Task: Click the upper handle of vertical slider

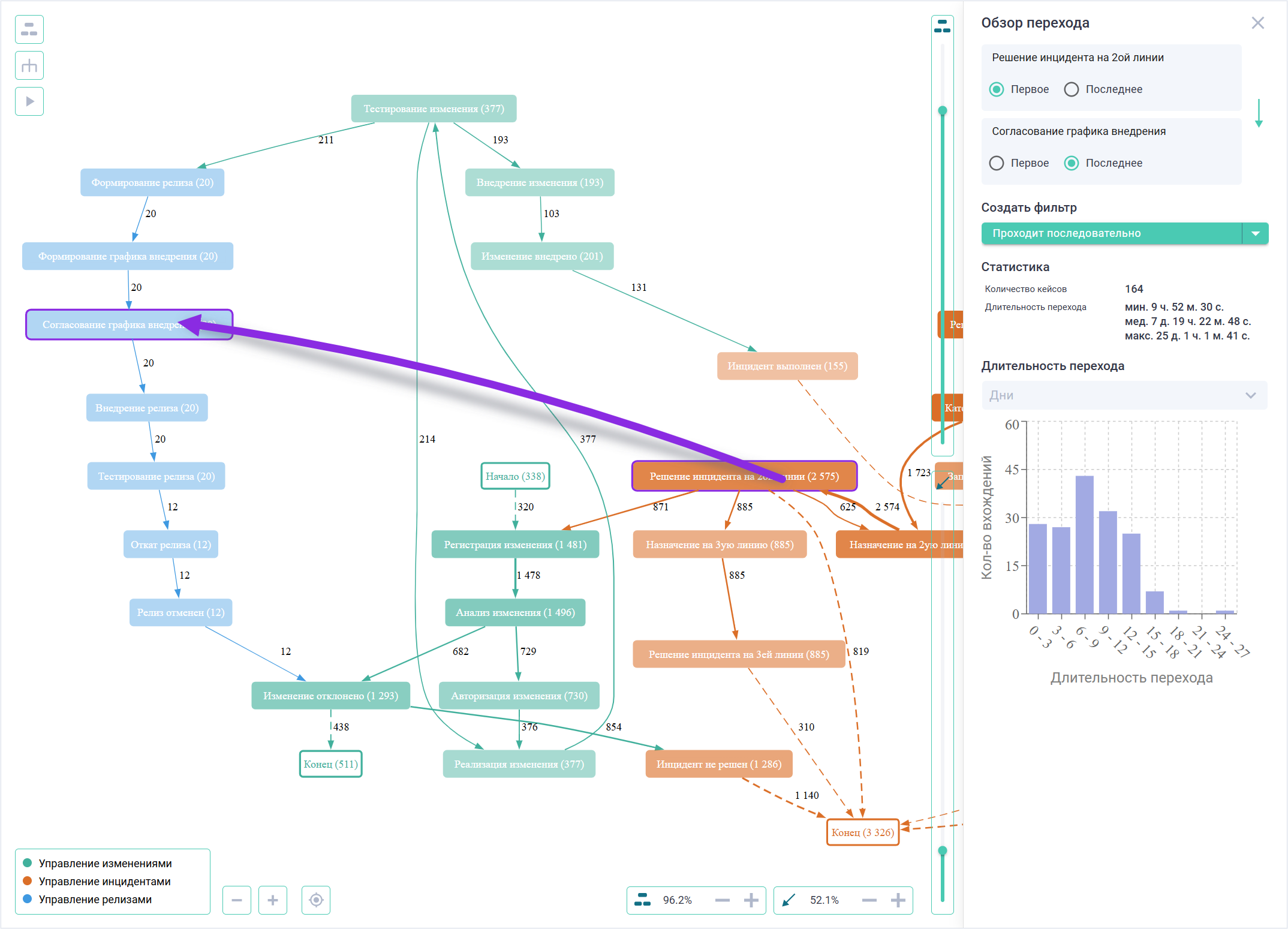Action: point(943,110)
